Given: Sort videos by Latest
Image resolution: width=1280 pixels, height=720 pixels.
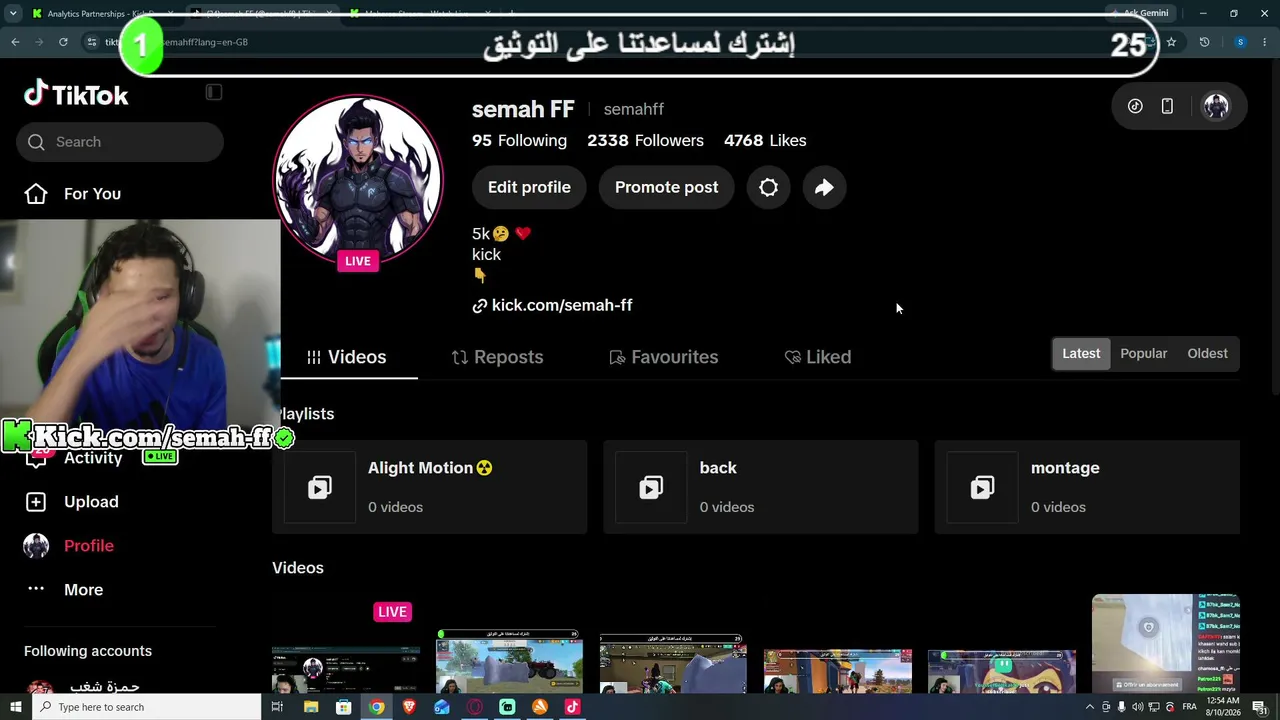Looking at the screenshot, I should click(1081, 353).
